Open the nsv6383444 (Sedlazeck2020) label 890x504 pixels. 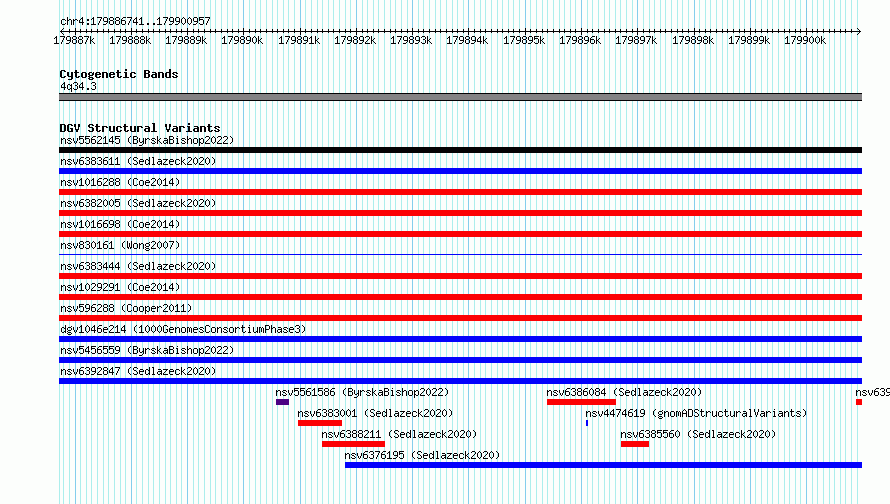(138, 266)
